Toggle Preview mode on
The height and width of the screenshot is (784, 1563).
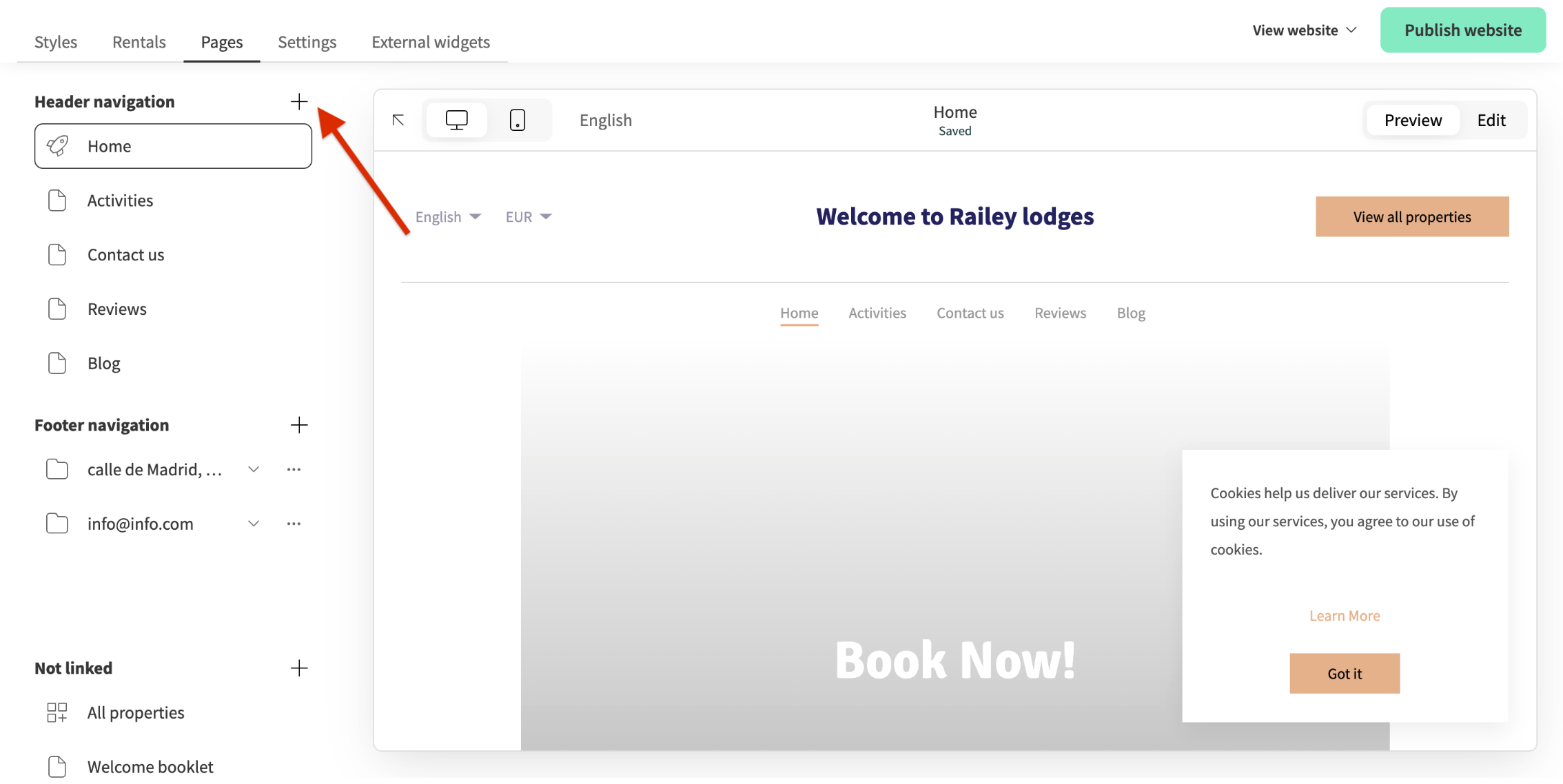point(1412,119)
